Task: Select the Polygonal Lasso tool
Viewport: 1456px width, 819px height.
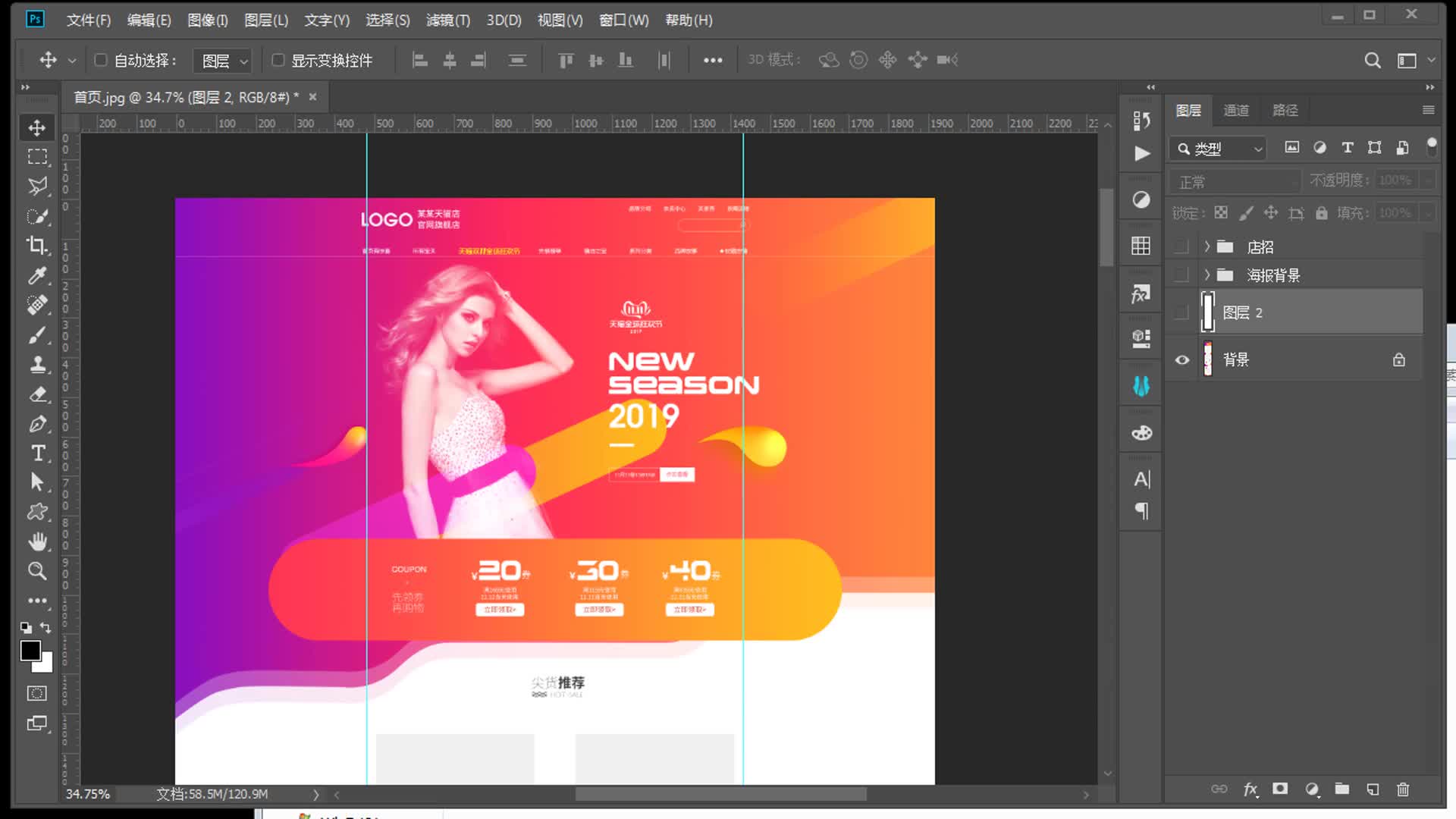Action: pyautogui.click(x=36, y=187)
